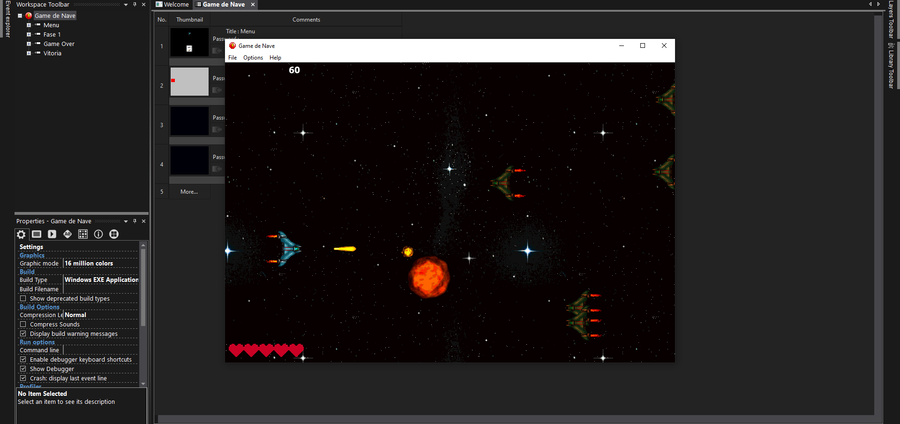Expand the Fase 1 frame node
The width and height of the screenshot is (900, 424).
coord(29,34)
